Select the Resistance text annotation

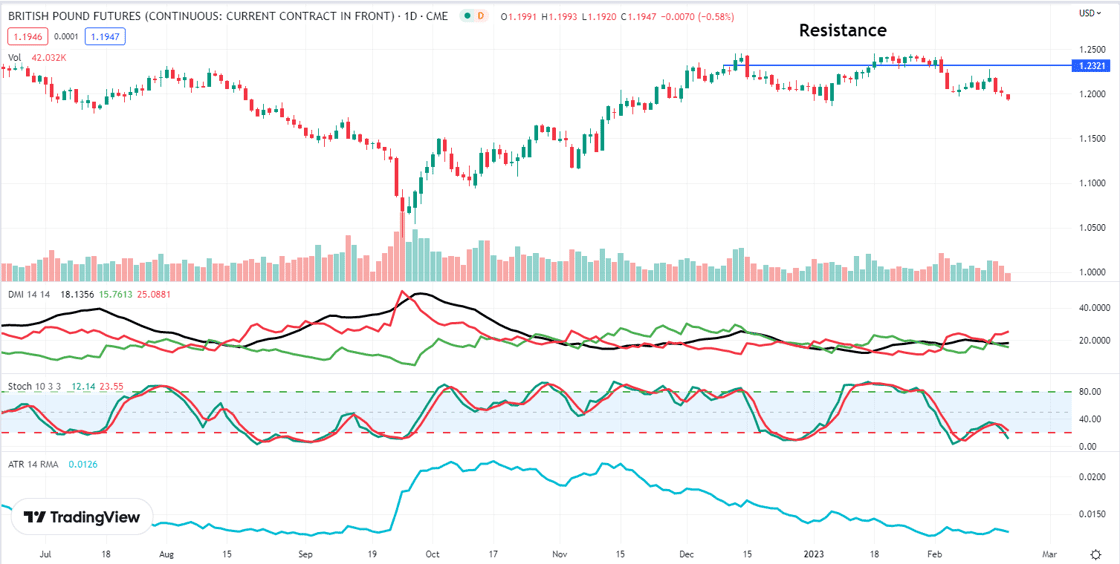point(842,30)
